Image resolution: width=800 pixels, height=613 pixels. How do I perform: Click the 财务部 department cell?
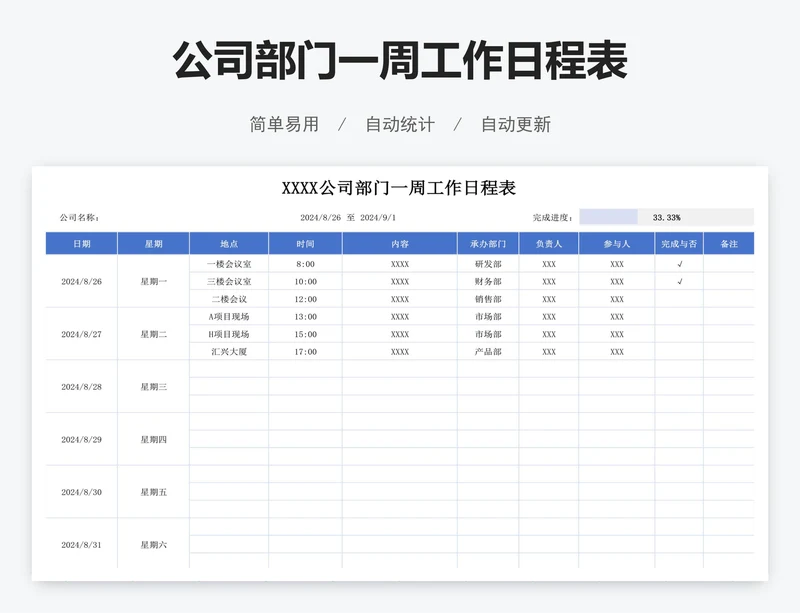point(488,281)
